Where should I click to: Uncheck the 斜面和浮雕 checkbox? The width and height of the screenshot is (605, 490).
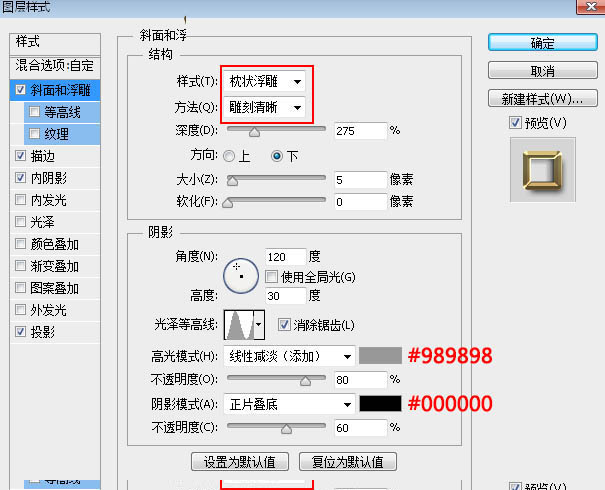pyautogui.click(x=20, y=90)
